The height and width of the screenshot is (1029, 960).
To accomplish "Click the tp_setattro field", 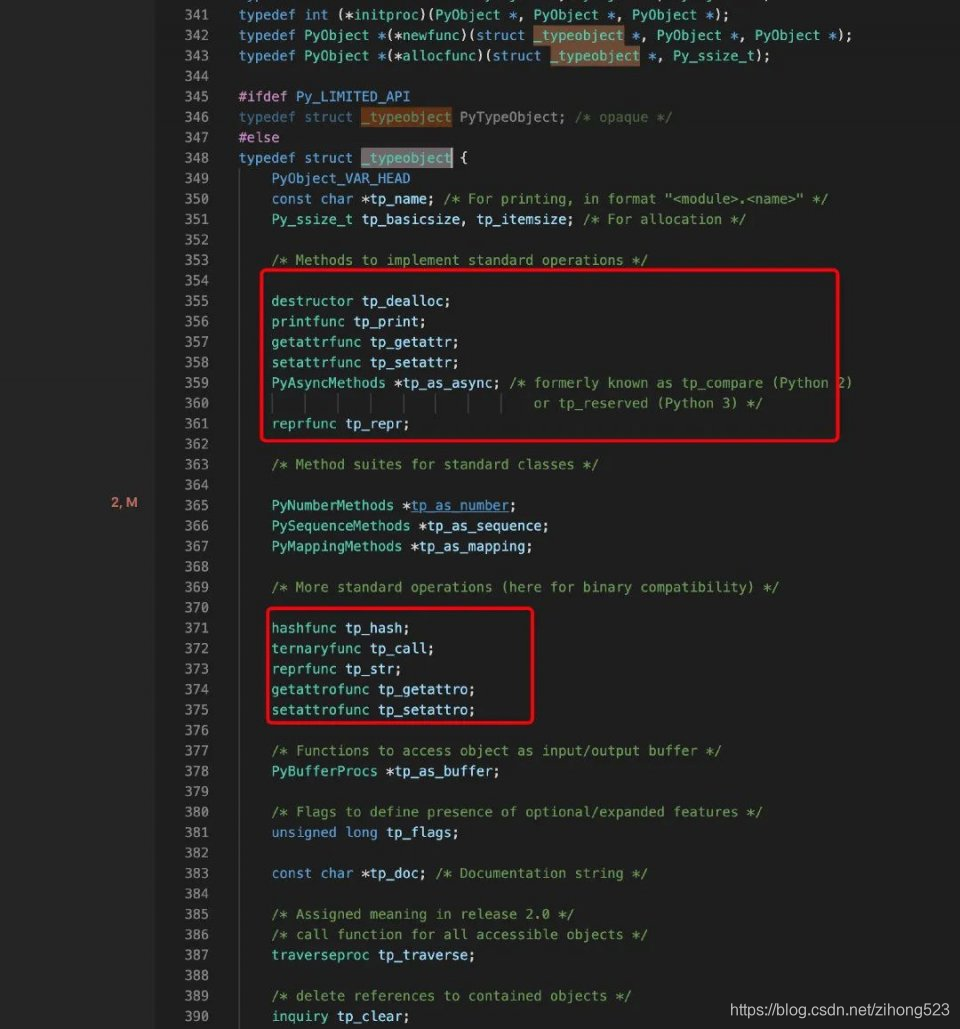I will pyautogui.click(x=423, y=709).
